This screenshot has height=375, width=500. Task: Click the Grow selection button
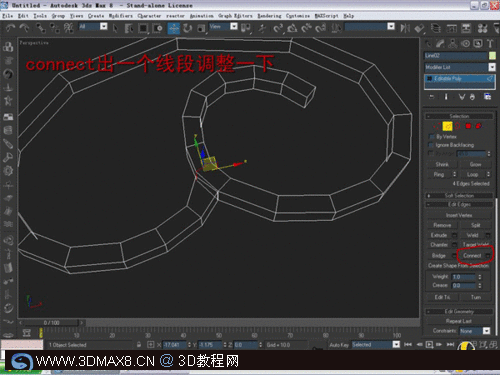tap(476, 164)
